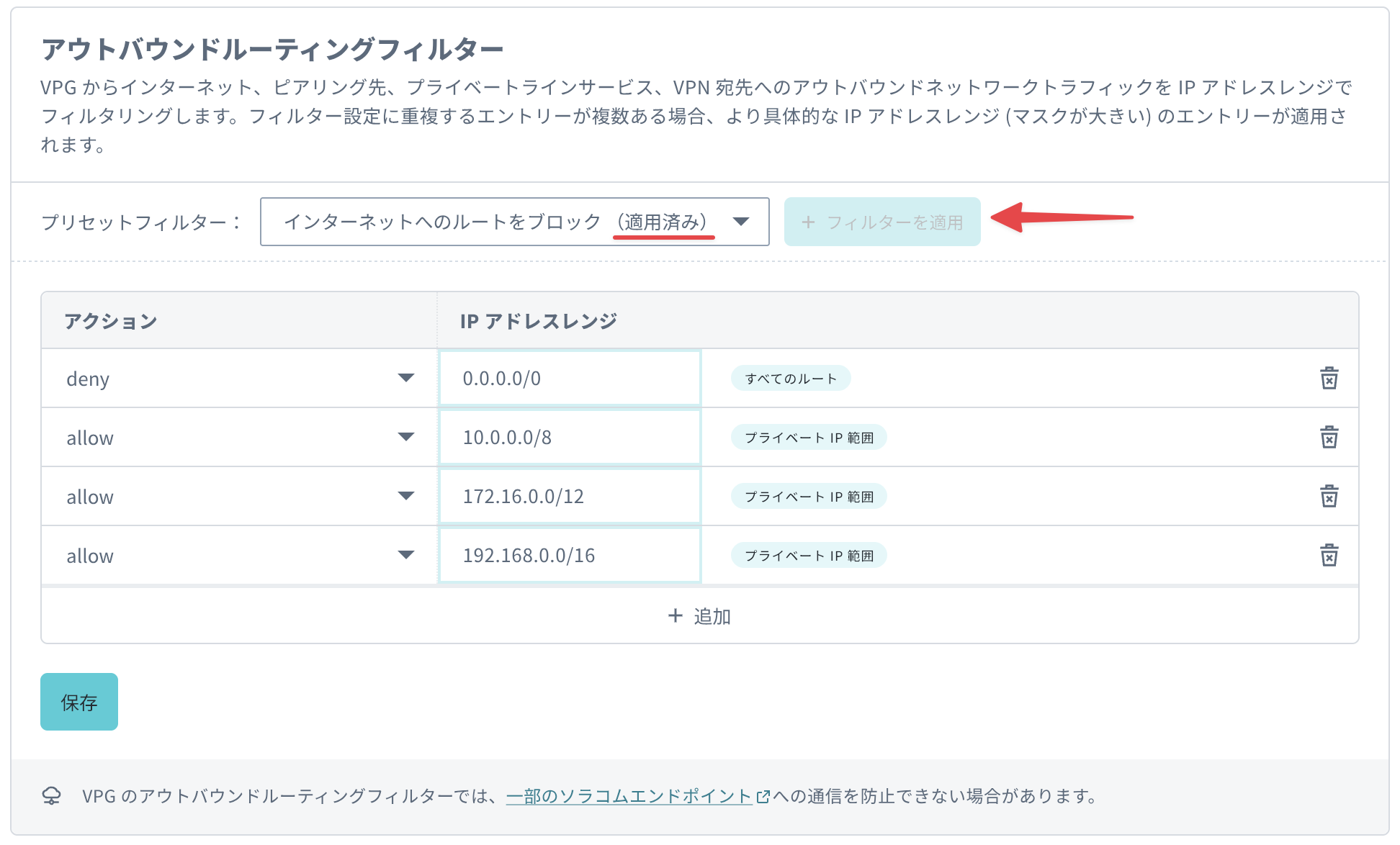Click the disabled フィルターを適用 button
The height and width of the screenshot is (845, 1400).
(x=881, y=222)
